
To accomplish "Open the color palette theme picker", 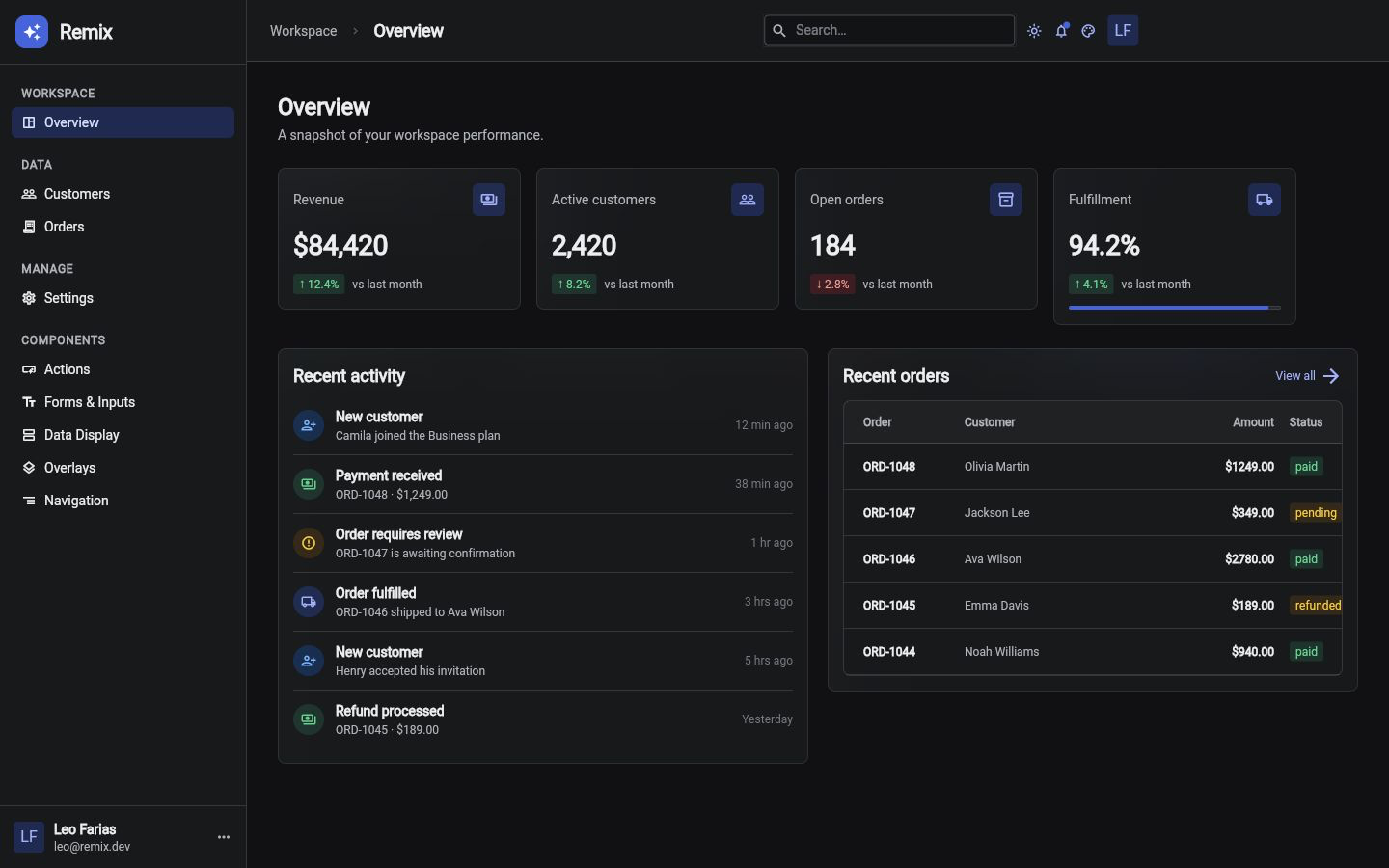I will 1088,31.
